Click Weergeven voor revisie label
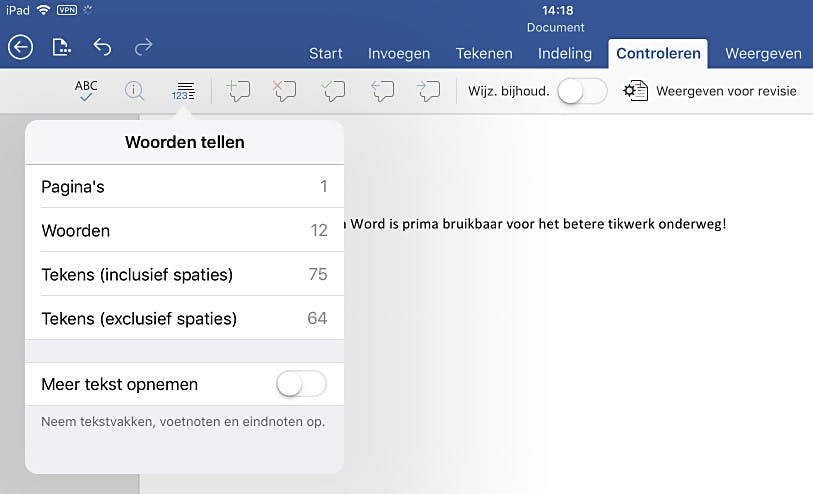This screenshot has width=813, height=494. click(x=726, y=91)
